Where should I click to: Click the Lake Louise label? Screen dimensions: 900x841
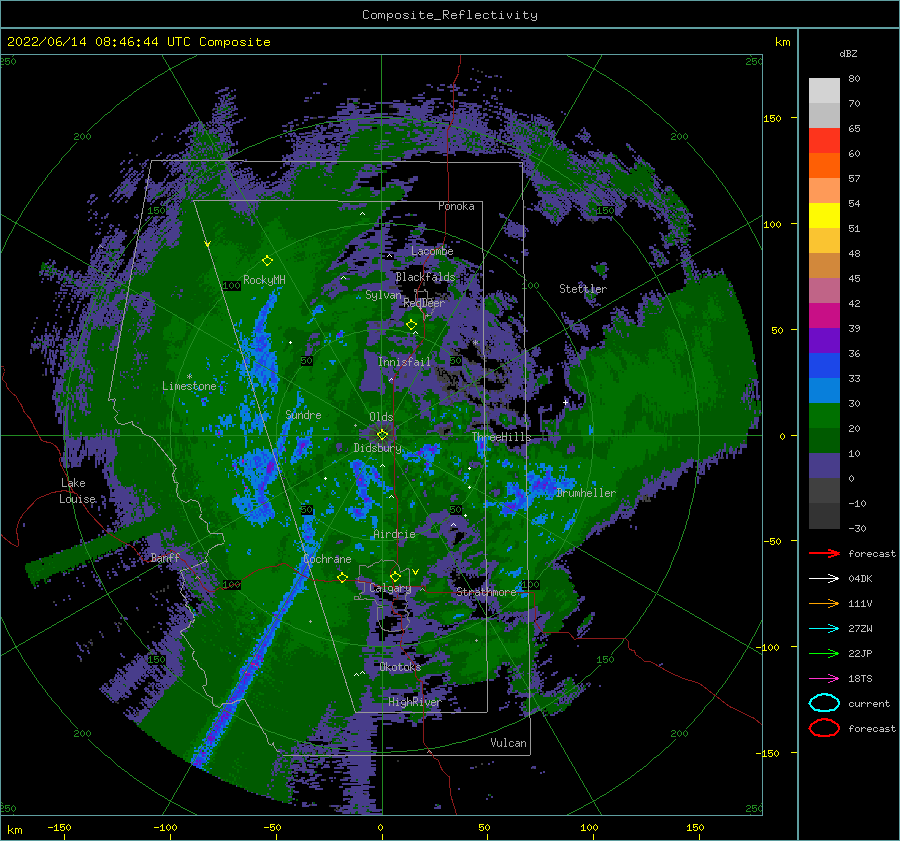click(x=77, y=491)
